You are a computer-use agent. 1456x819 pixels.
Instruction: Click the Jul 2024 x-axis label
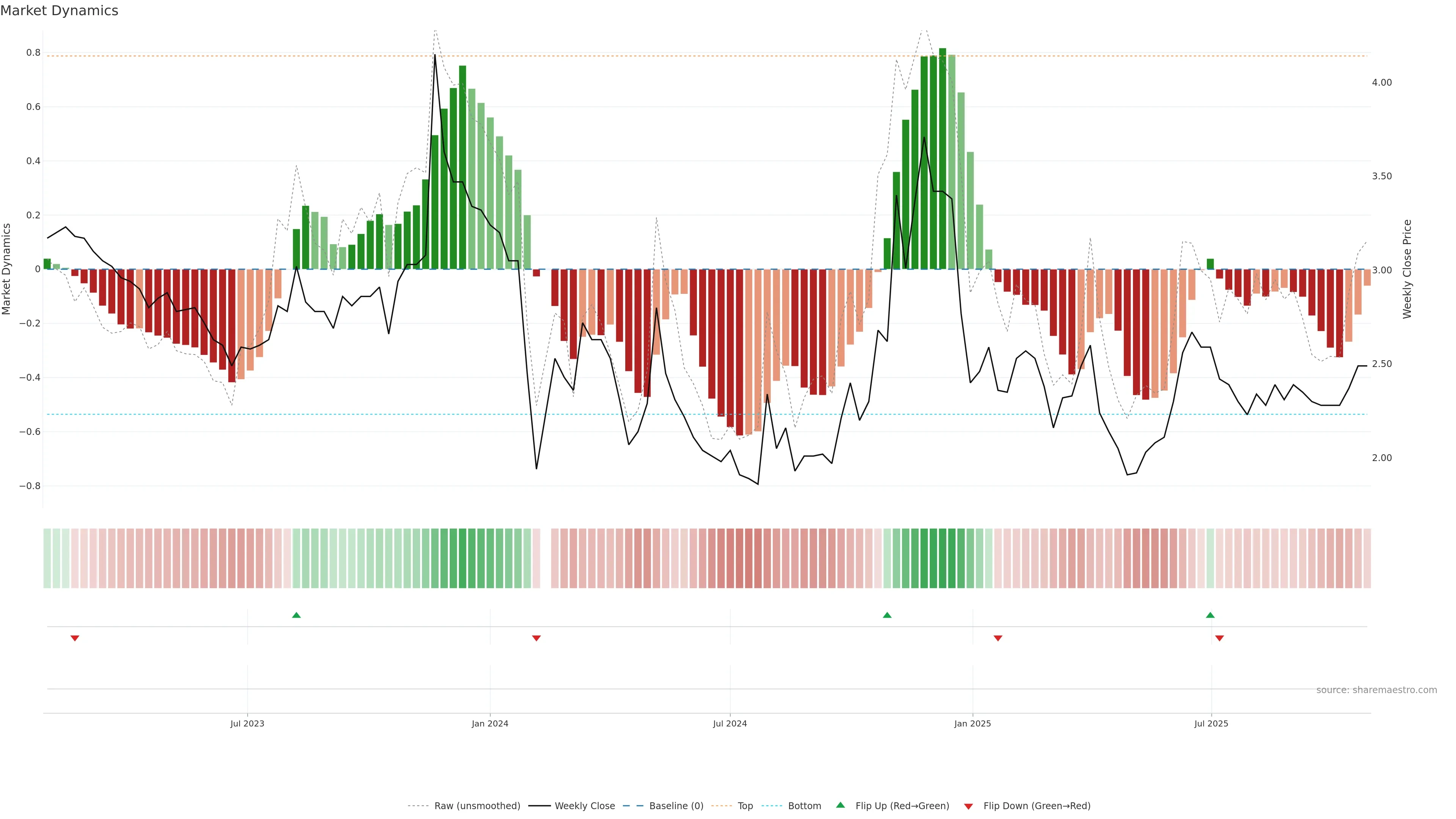[x=730, y=723]
